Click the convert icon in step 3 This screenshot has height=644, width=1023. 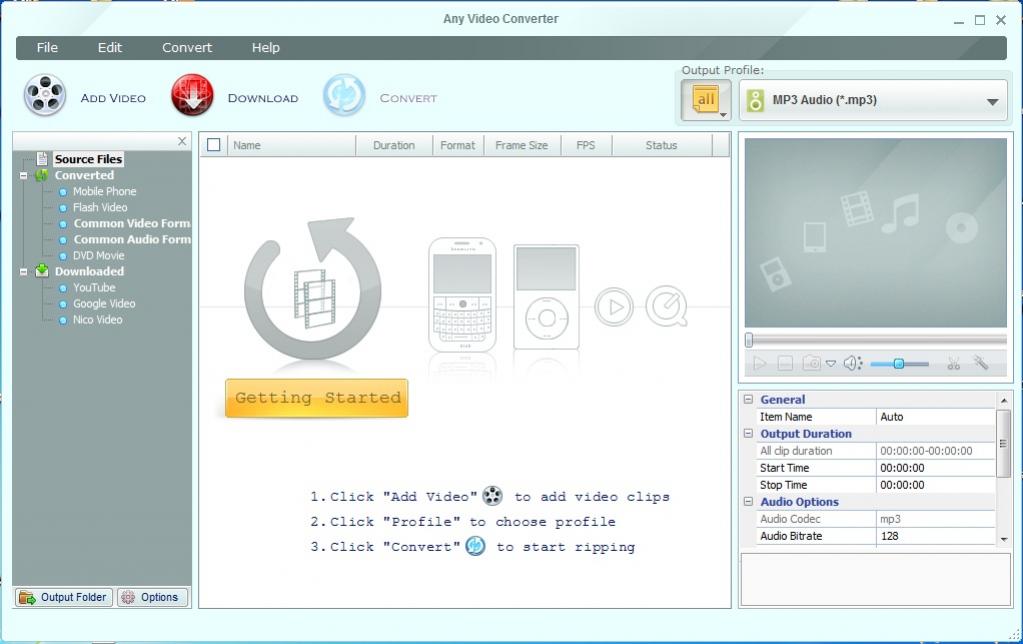coord(476,545)
